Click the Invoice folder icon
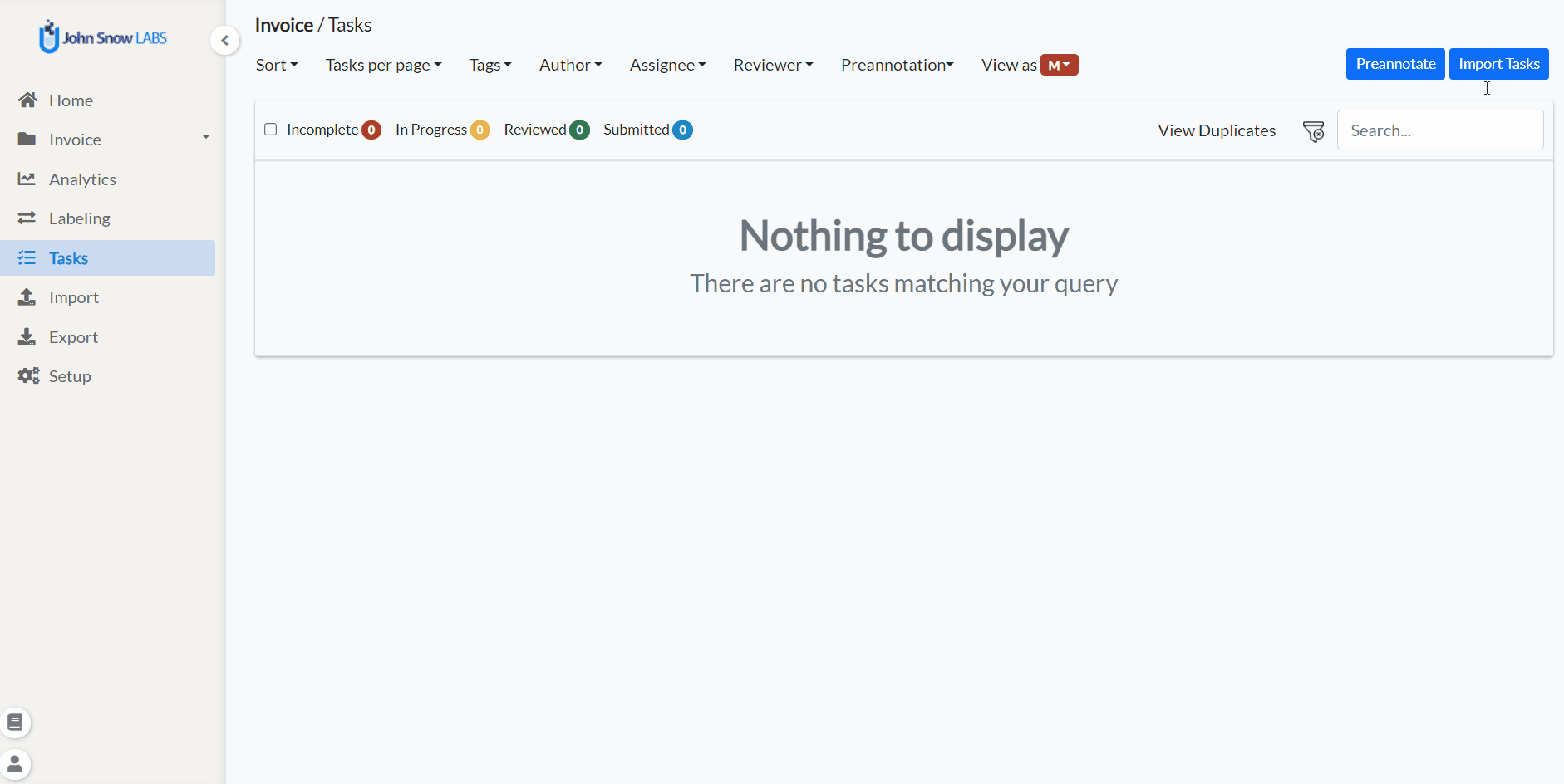The image size is (1564, 784). coord(27,140)
